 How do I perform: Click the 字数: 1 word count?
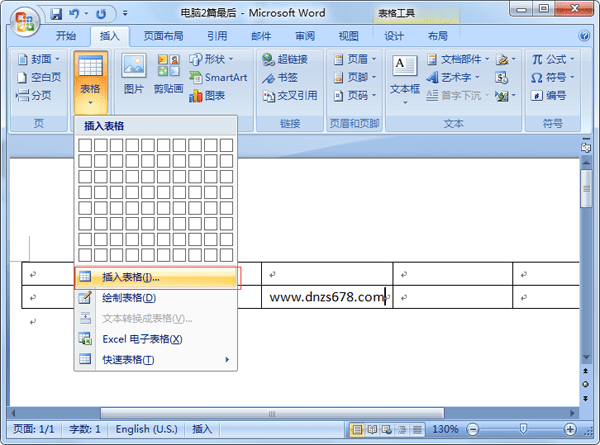coord(85,429)
